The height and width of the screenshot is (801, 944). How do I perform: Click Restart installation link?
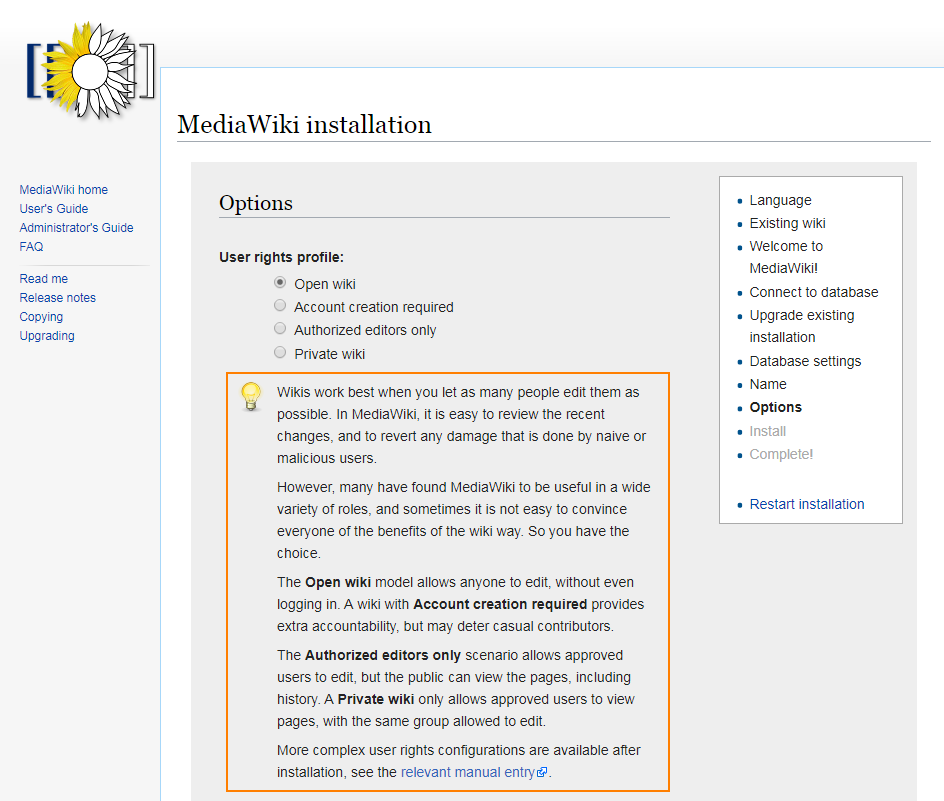click(807, 504)
